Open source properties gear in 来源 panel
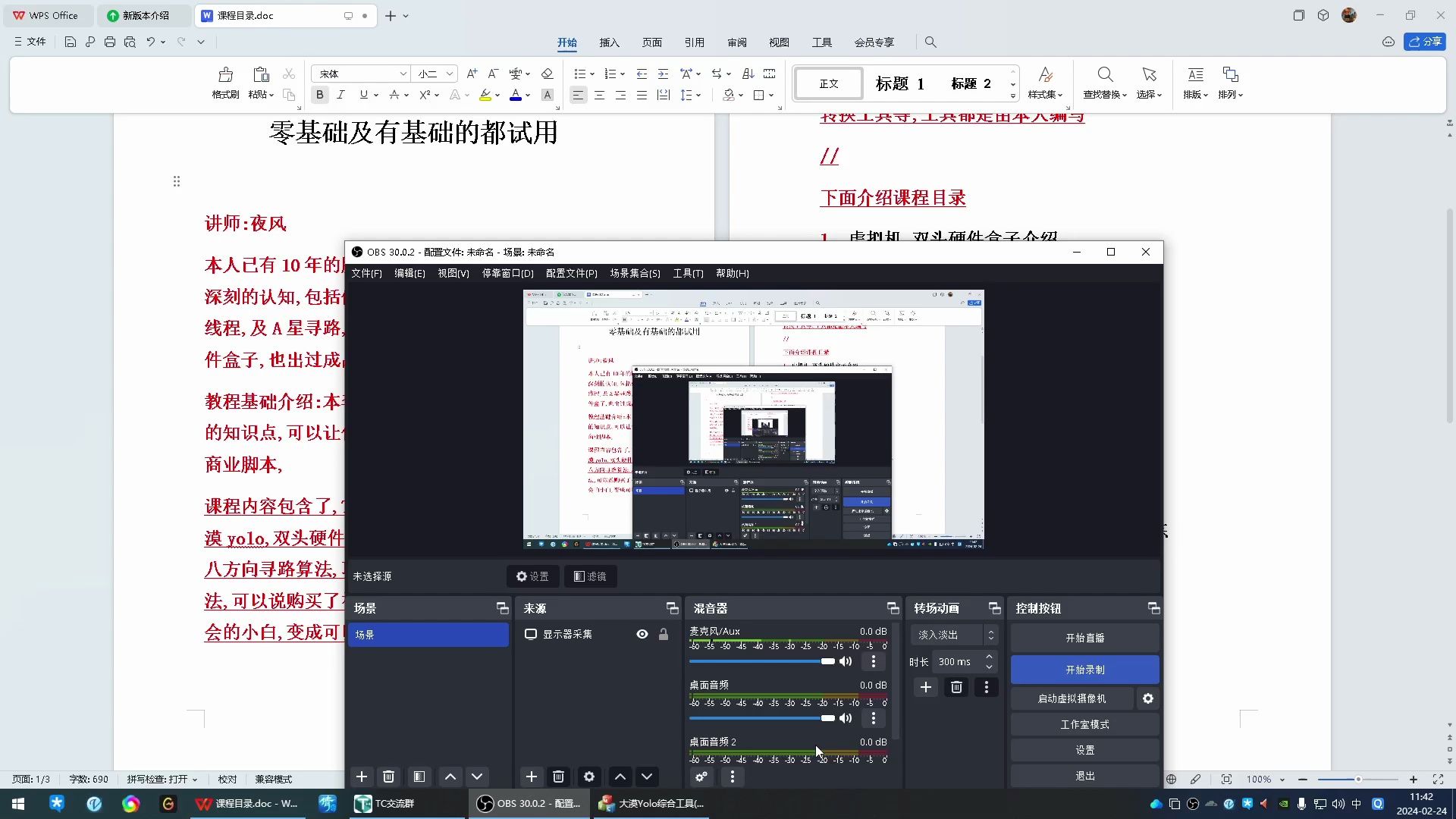 [x=588, y=777]
